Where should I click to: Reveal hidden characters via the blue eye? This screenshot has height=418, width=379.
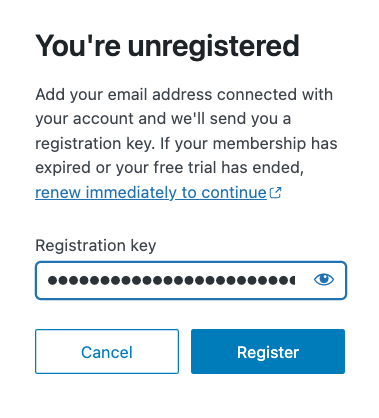324,280
